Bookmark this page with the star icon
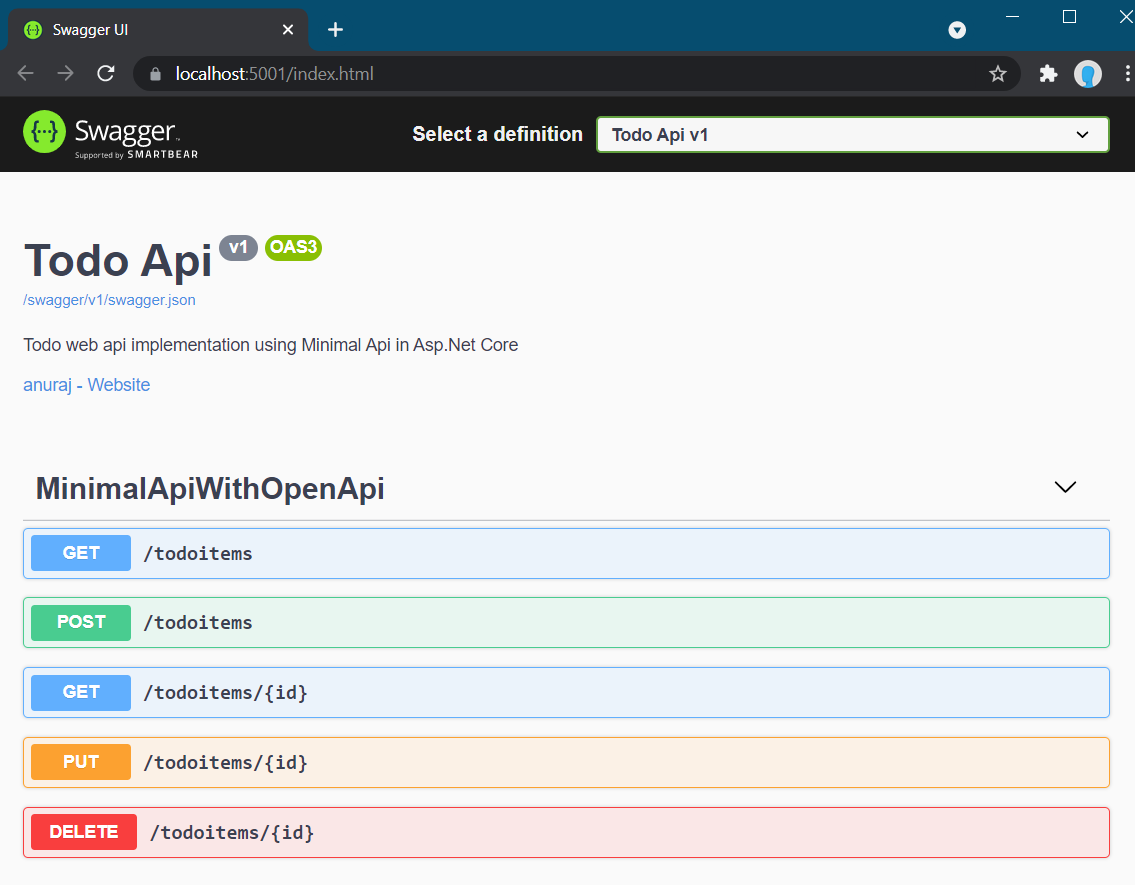Screen dimensions: 1135x885 tap(997, 74)
